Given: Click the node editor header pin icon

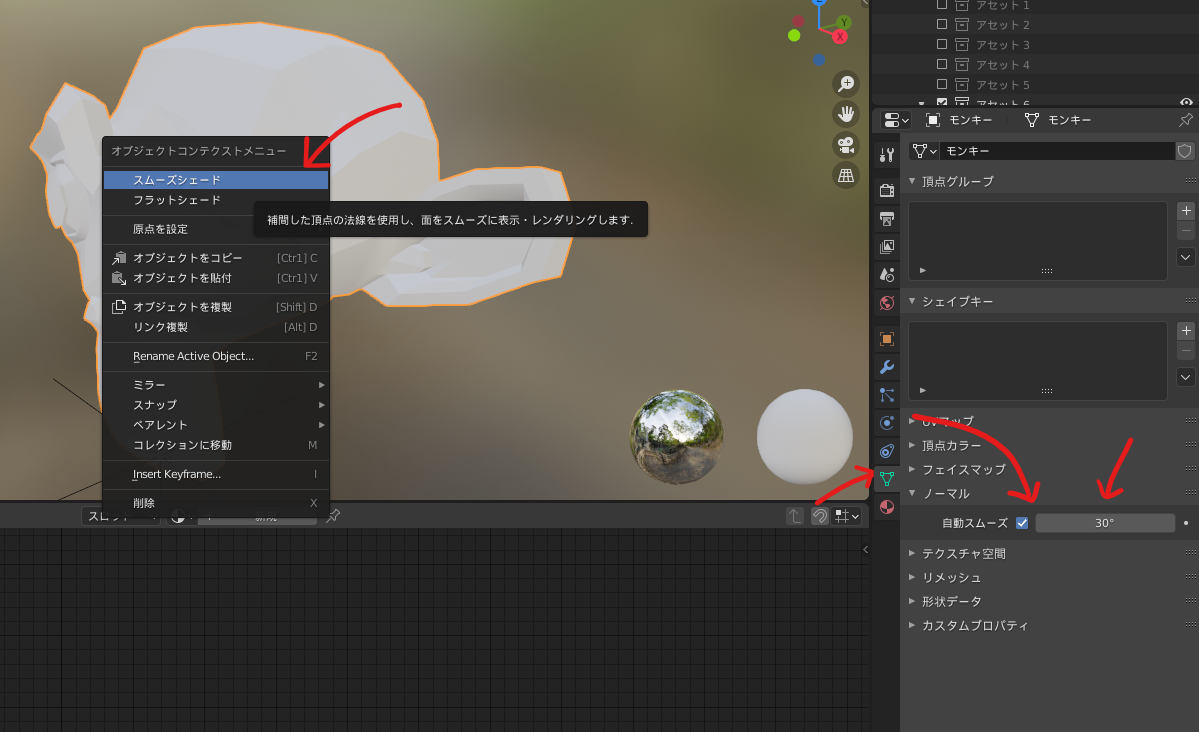Looking at the screenshot, I should pyautogui.click(x=333, y=516).
